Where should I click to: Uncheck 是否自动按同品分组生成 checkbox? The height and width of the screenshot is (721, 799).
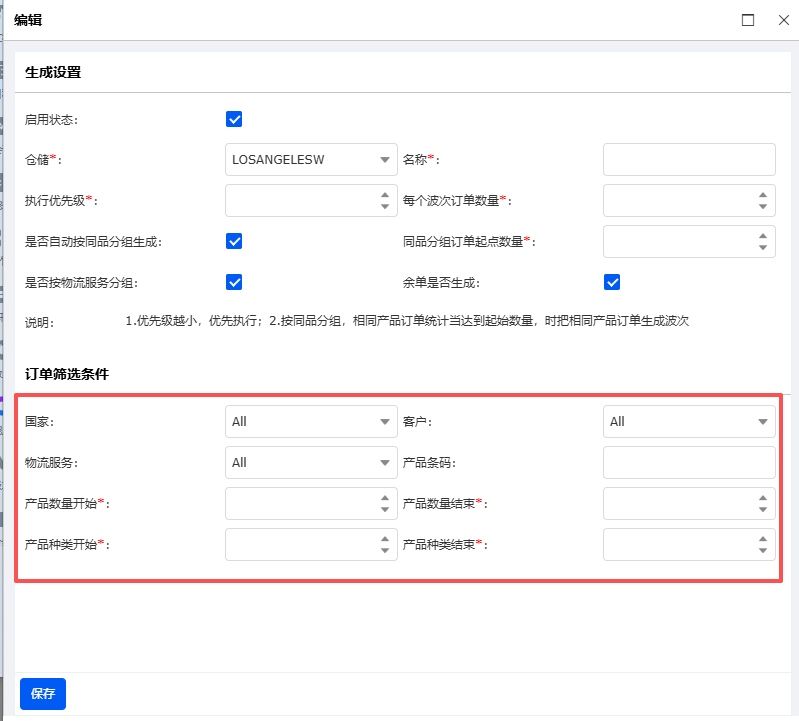(x=234, y=241)
